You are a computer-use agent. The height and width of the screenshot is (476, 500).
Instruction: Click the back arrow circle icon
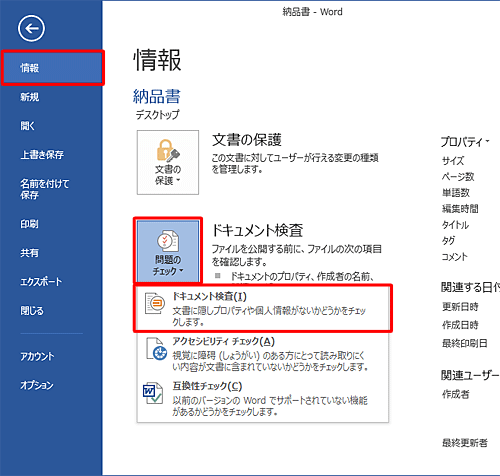click(31, 29)
